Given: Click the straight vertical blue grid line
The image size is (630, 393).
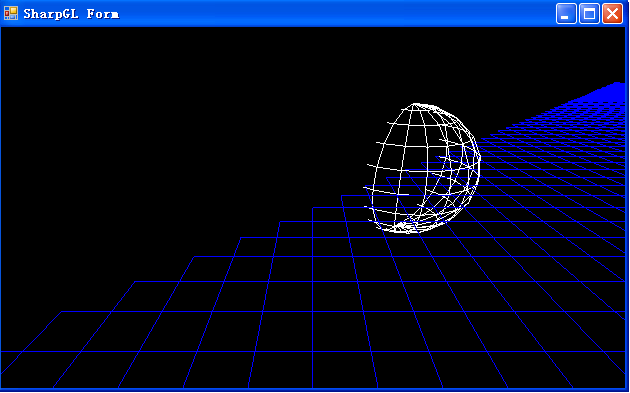Looking at the screenshot, I should [313, 297].
